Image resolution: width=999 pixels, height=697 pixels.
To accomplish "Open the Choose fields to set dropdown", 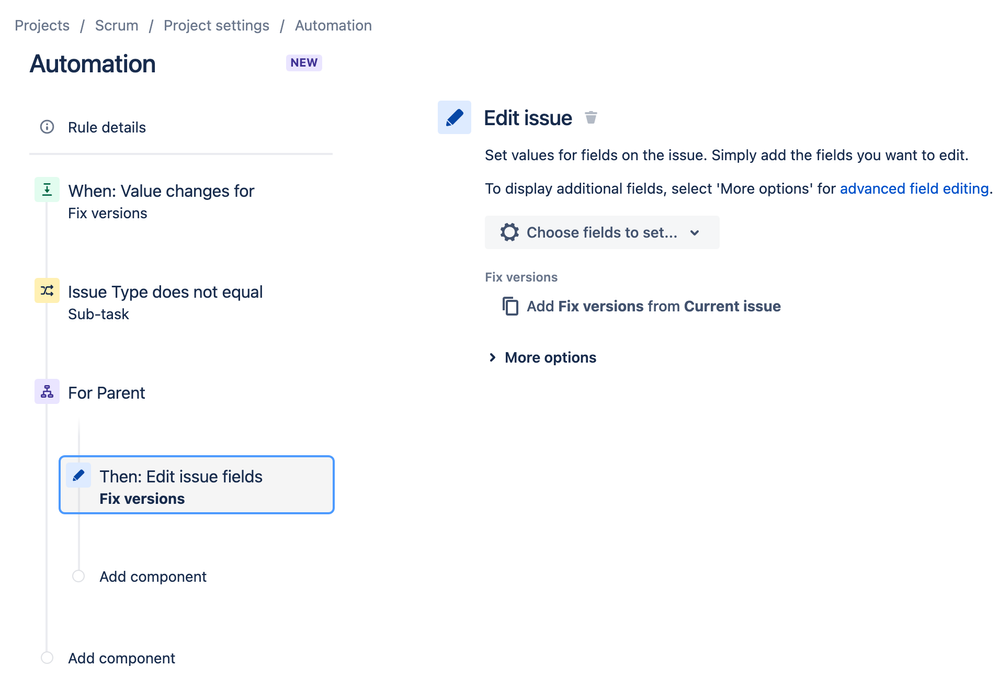I will (x=602, y=233).
